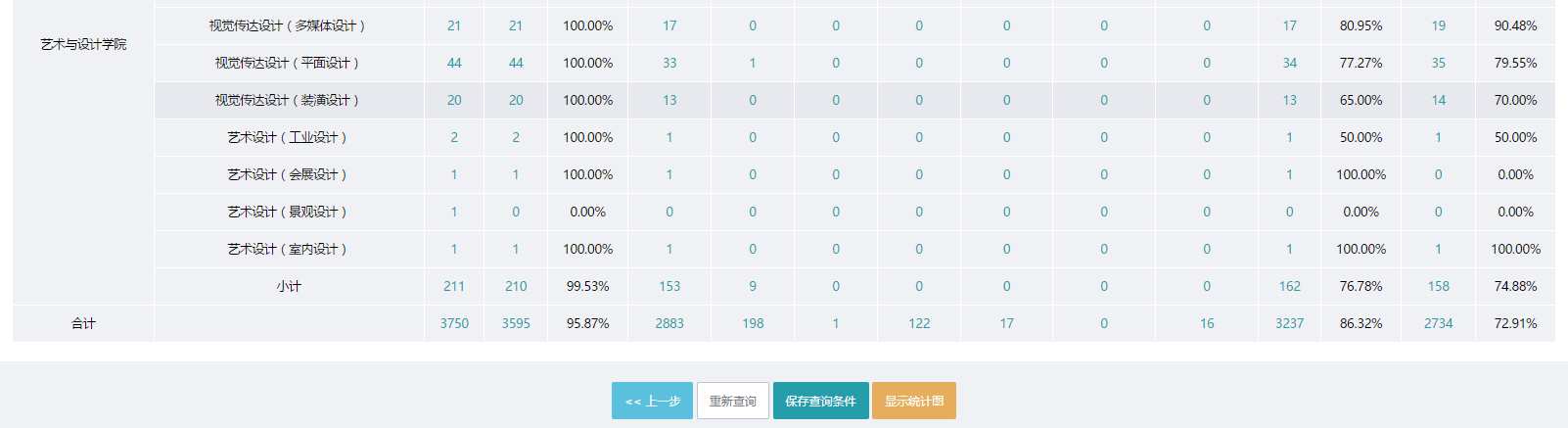Select the 艺术设计（室内设计） row label

click(x=289, y=249)
